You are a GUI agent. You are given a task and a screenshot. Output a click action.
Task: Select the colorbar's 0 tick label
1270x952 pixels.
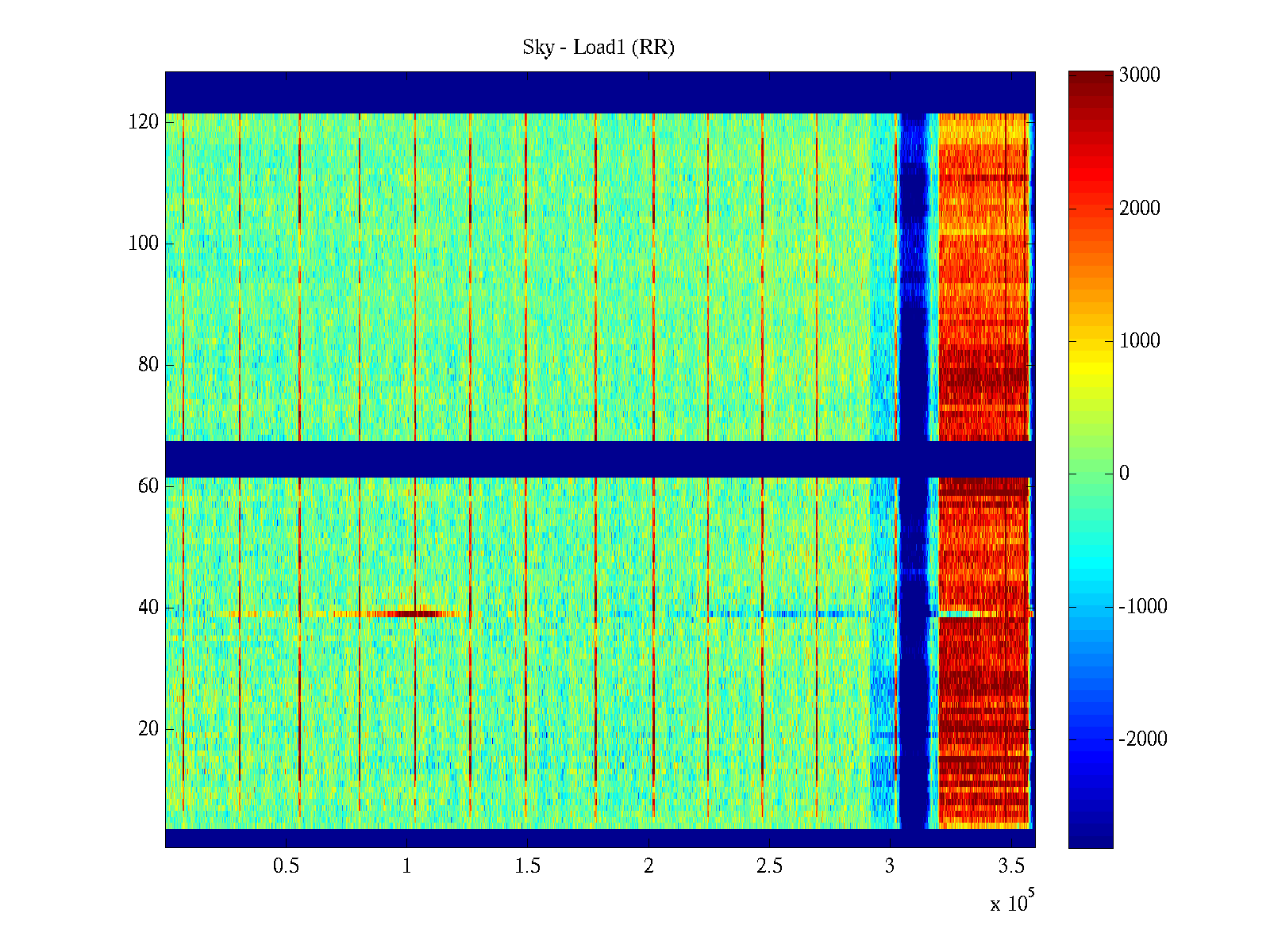(x=1124, y=474)
